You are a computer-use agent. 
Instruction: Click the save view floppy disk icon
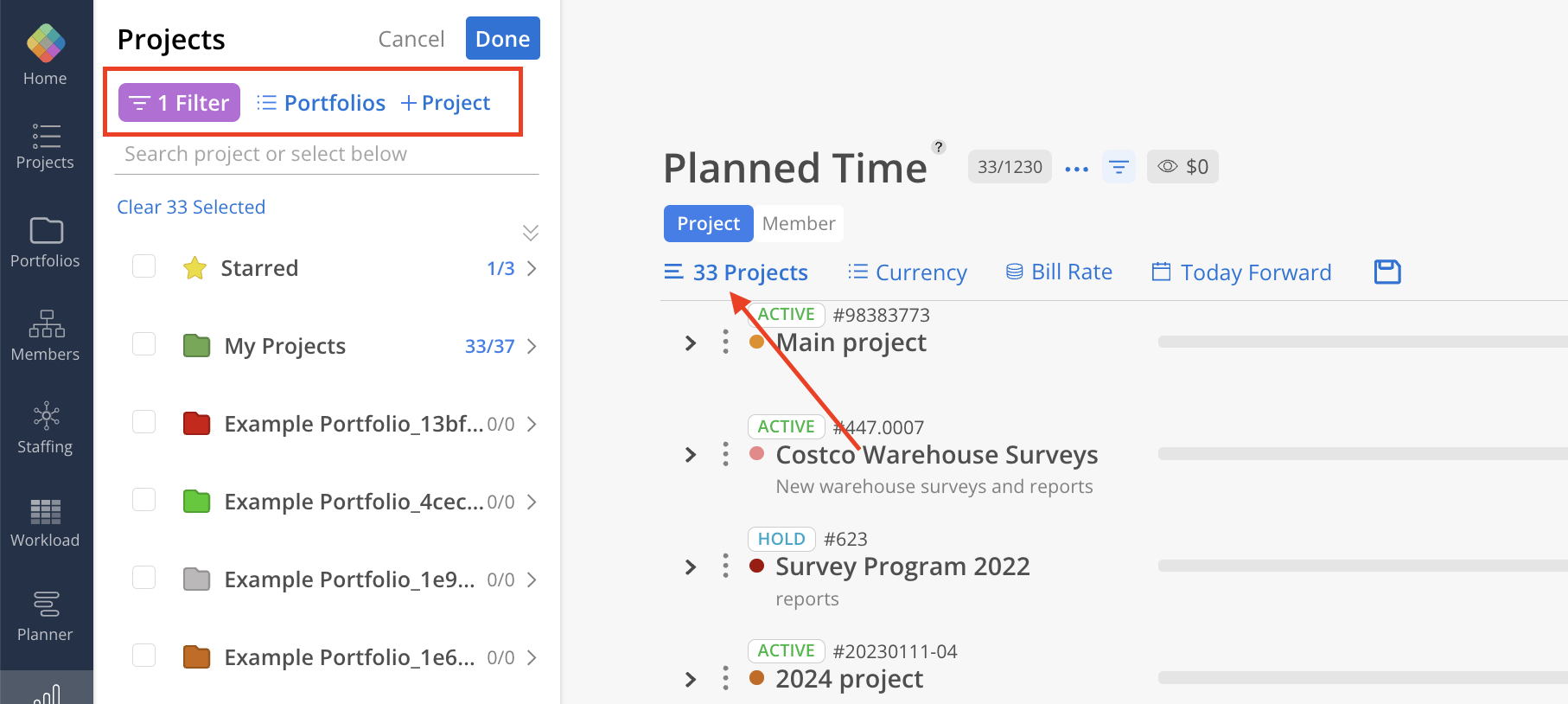click(x=1387, y=272)
